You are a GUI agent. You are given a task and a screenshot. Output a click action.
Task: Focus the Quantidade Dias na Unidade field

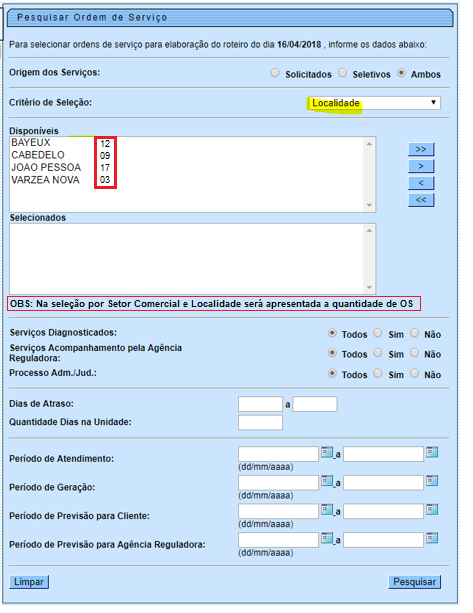260,423
